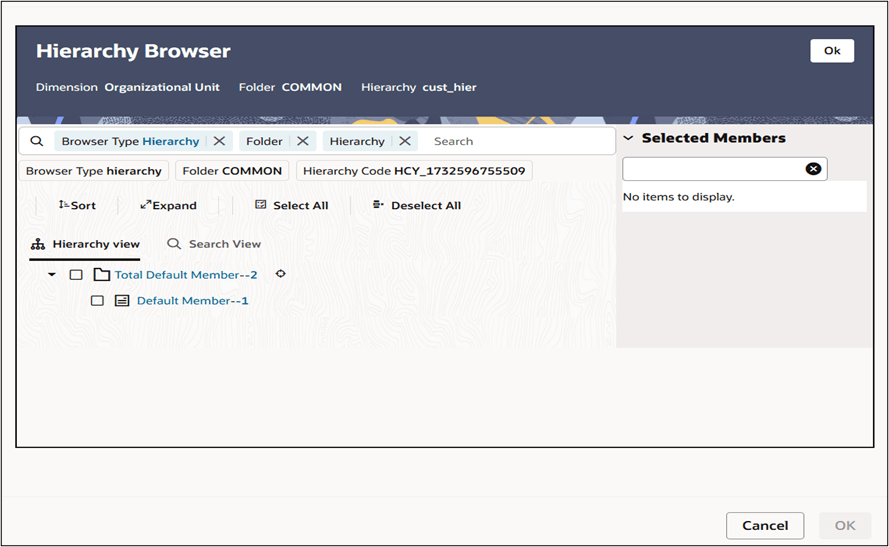
Task: Open the Total Default Member--2 link
Action: (x=186, y=275)
